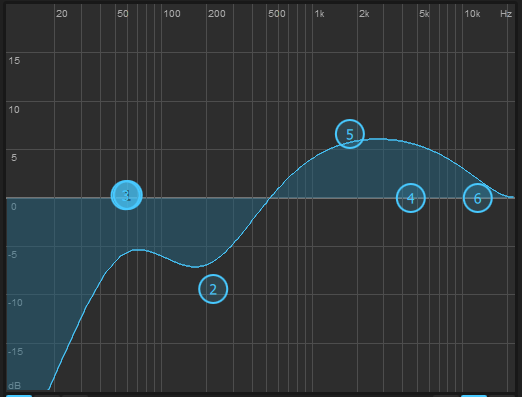Click the 1k frequency axis label
This screenshot has width=522, height=397.
319,14
